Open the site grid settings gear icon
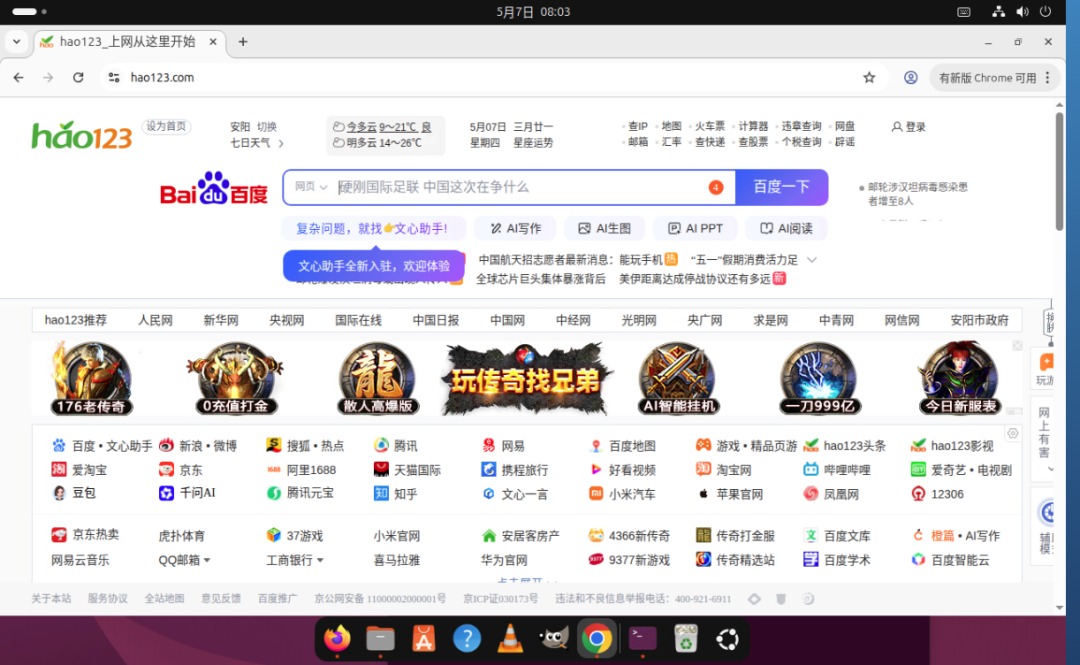Image resolution: width=1080 pixels, height=665 pixels. pos(1012,433)
